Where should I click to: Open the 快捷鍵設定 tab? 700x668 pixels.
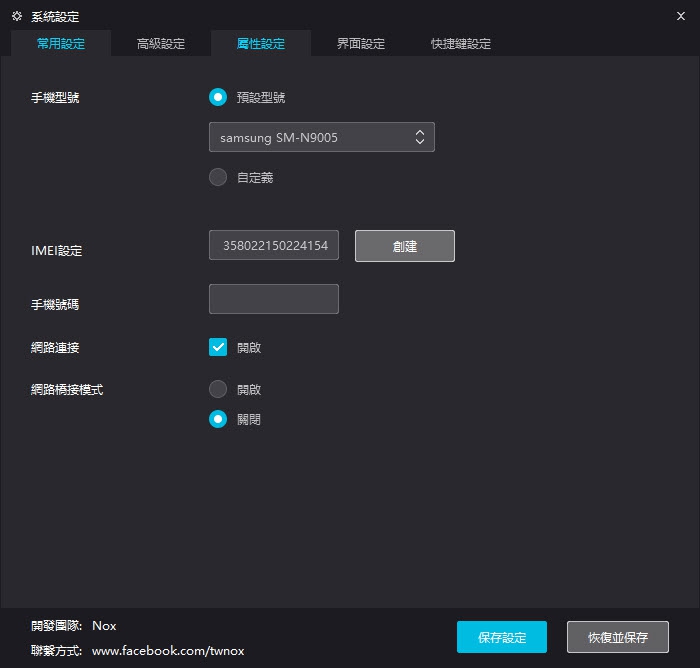click(461, 44)
